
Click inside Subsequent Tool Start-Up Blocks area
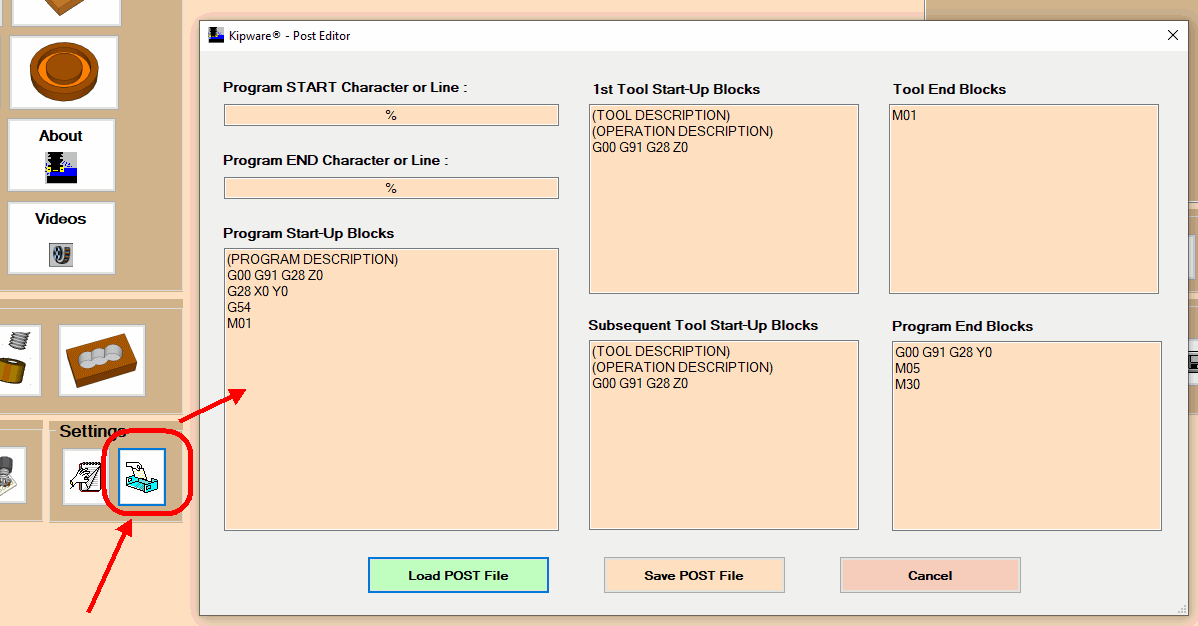click(724, 435)
